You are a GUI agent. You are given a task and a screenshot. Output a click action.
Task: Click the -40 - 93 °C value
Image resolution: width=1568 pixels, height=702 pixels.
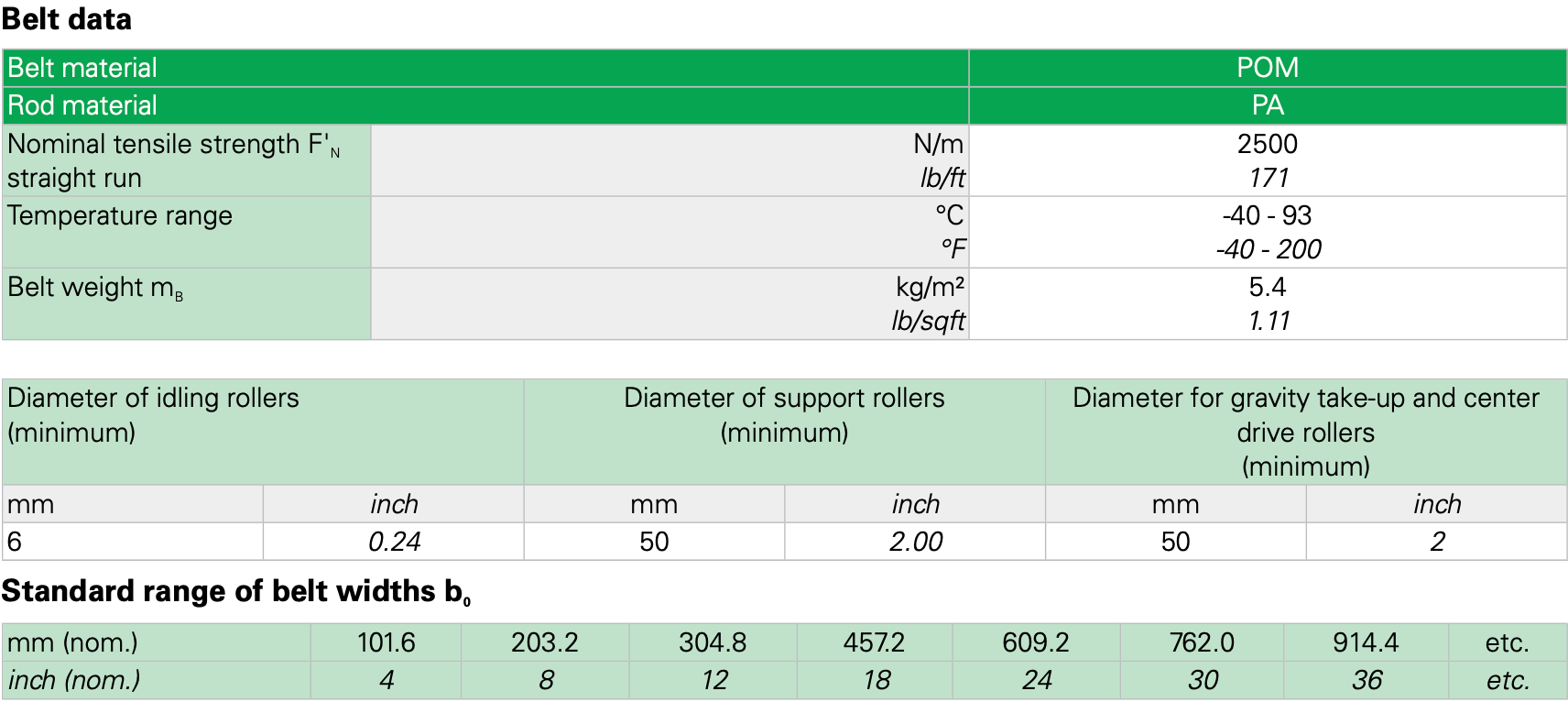[1267, 215]
